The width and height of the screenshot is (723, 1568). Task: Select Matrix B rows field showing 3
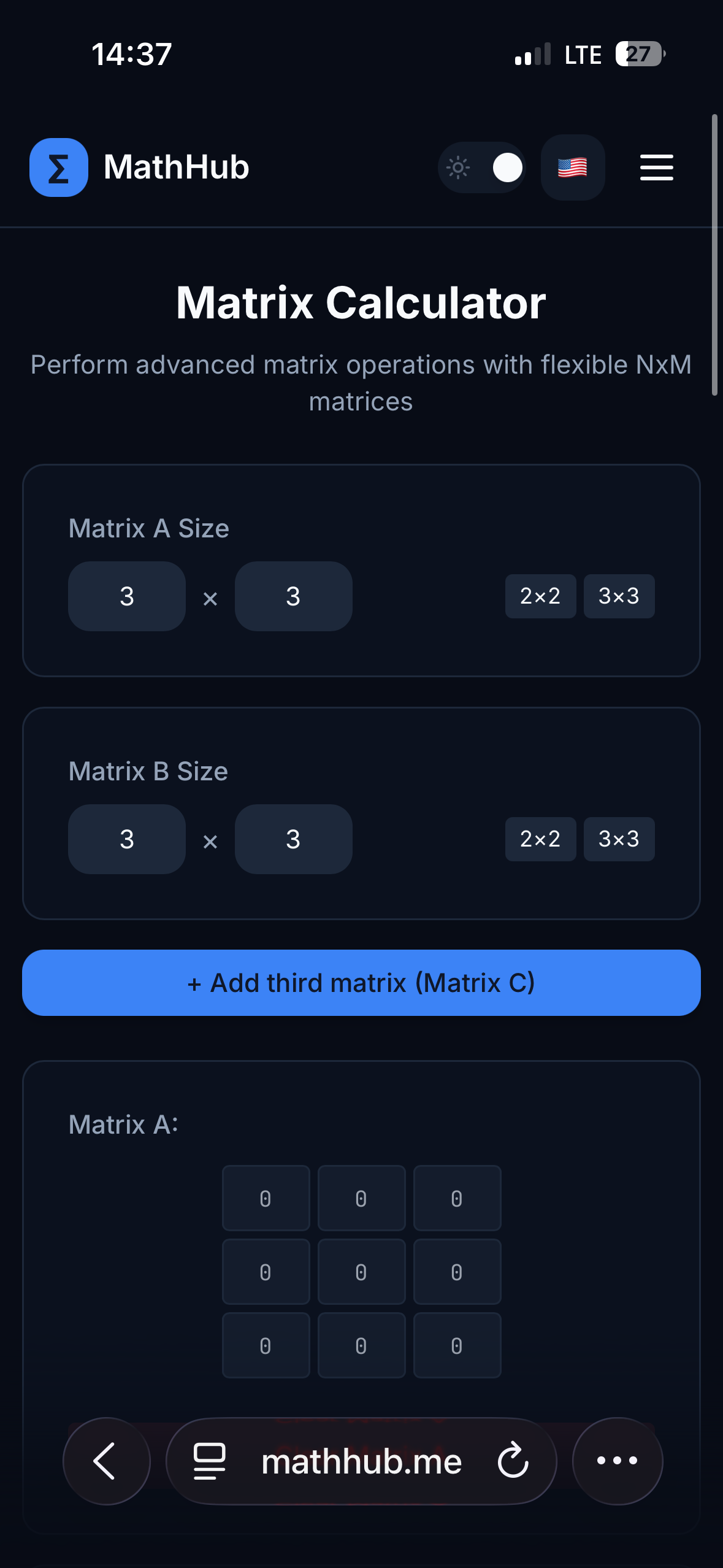126,839
